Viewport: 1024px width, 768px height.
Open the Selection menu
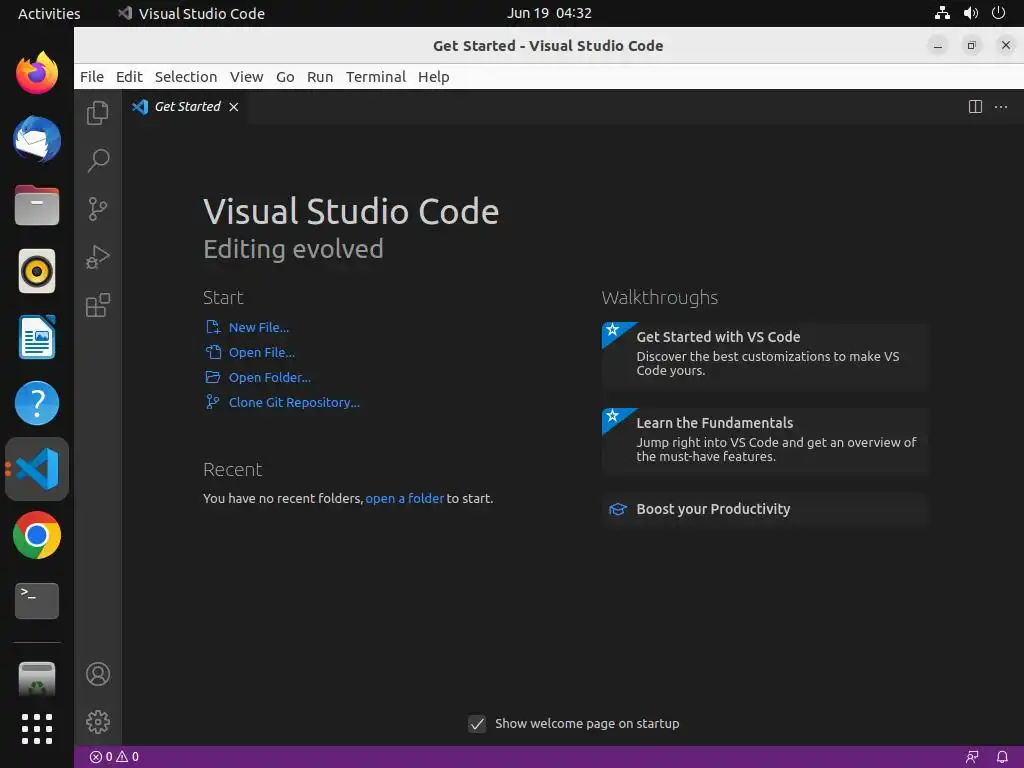186,77
